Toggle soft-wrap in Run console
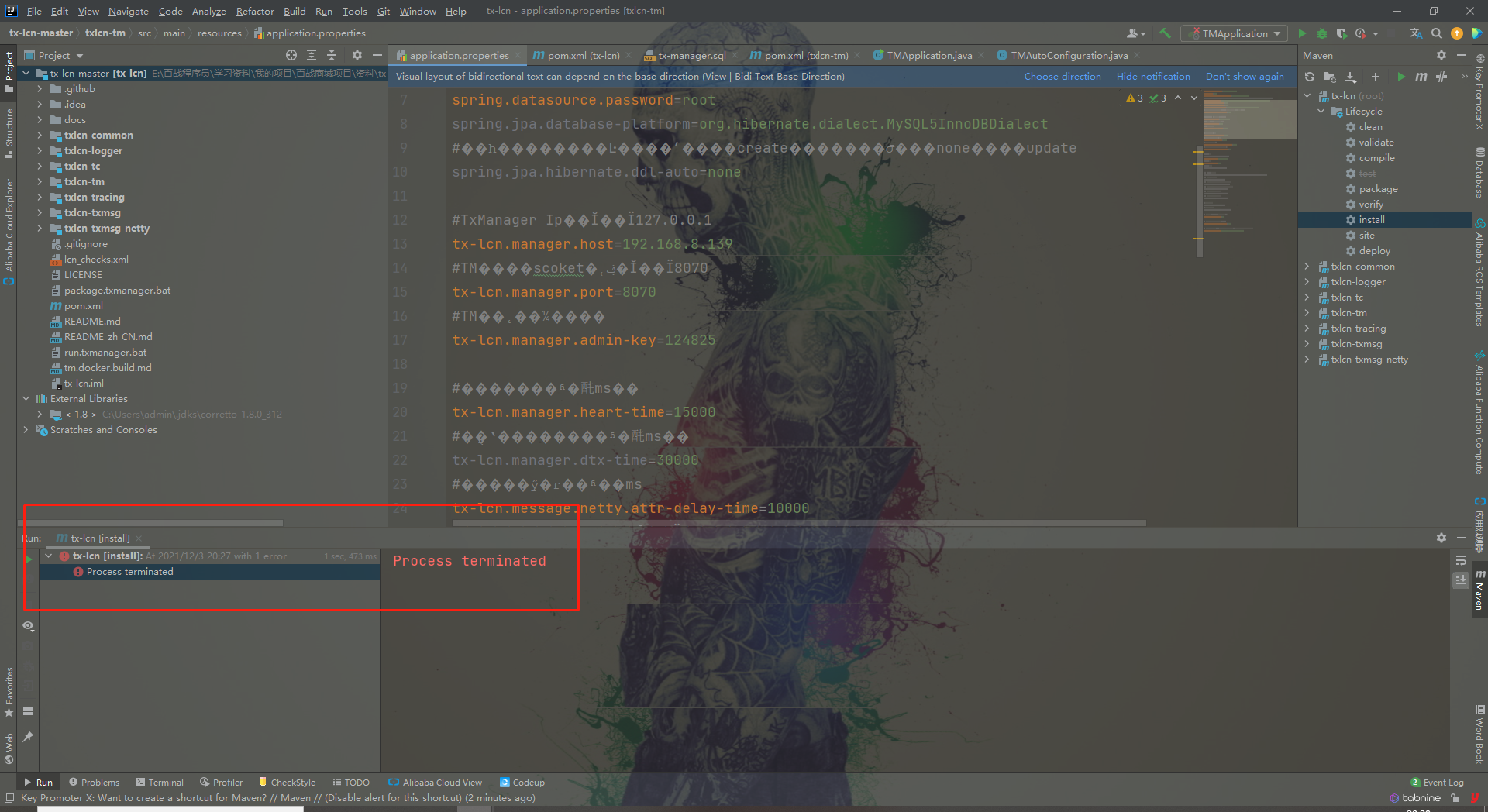 coord(1461,560)
